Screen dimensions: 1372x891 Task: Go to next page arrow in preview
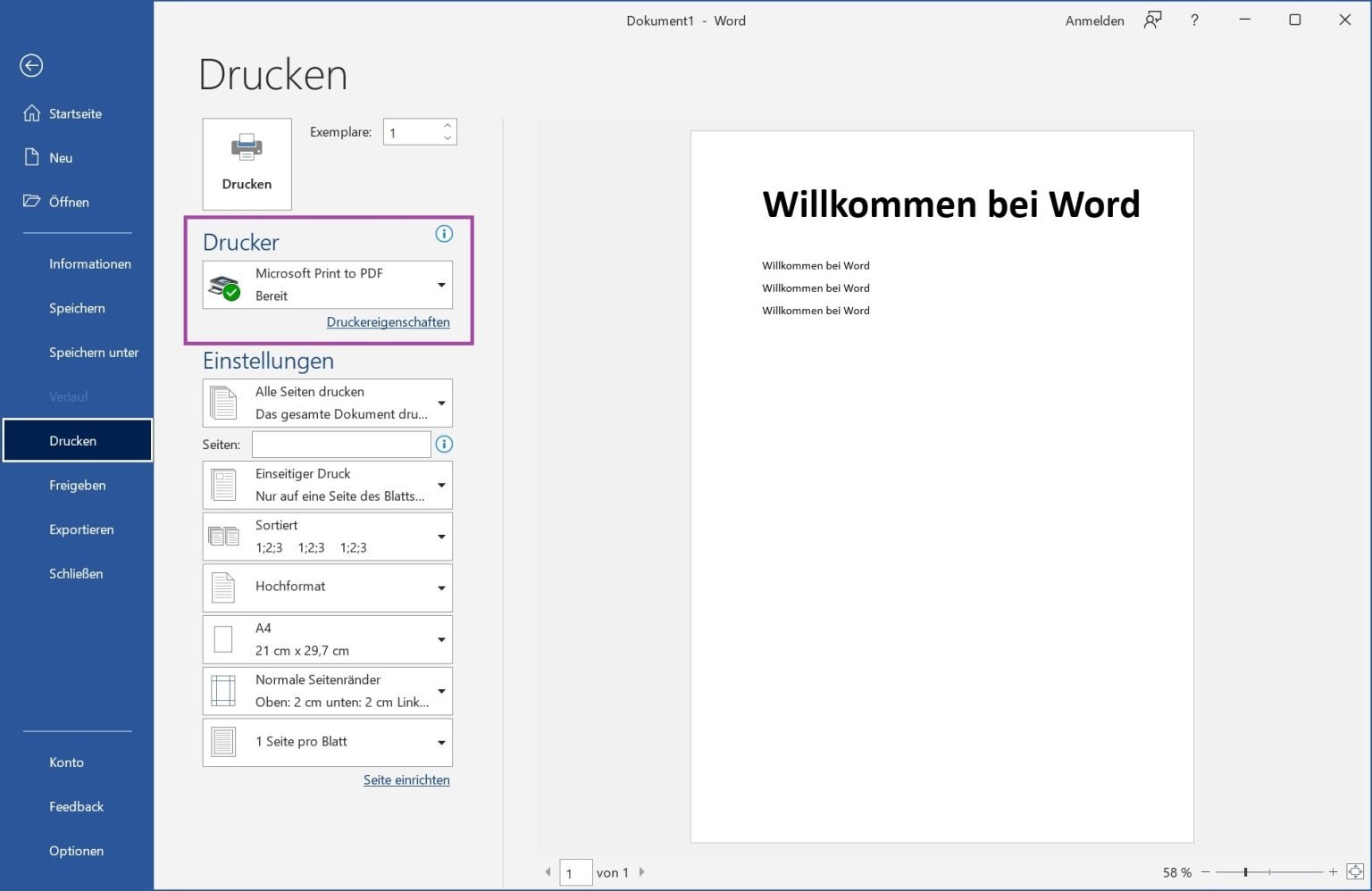coord(641,872)
